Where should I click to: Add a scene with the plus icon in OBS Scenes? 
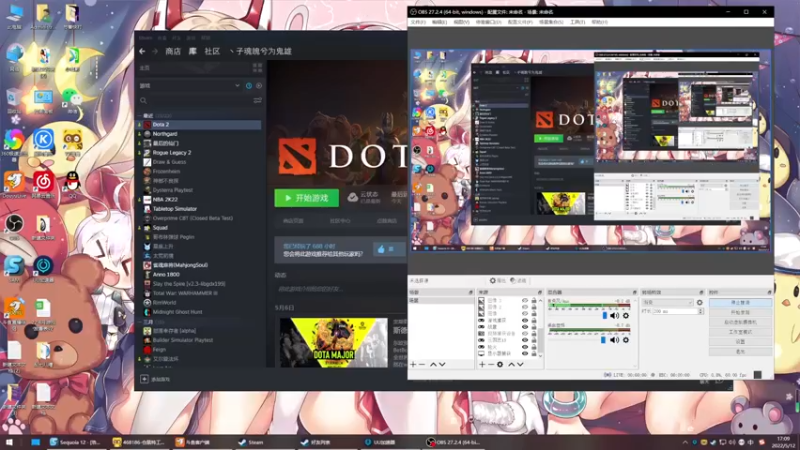click(x=413, y=364)
